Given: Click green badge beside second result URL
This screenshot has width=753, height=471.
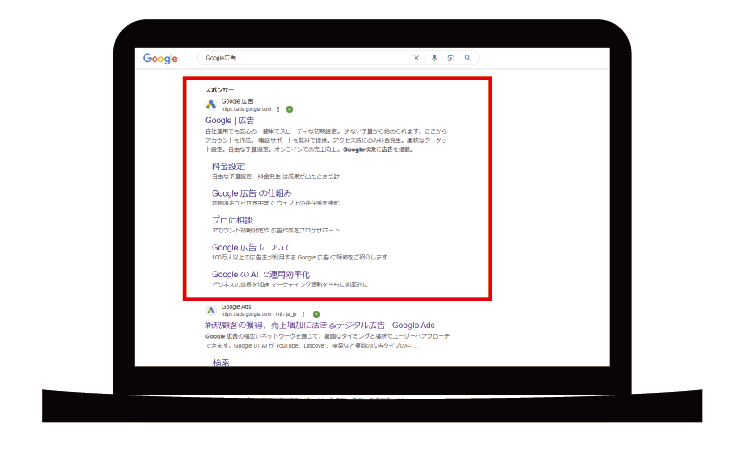Looking at the screenshot, I should [316, 314].
